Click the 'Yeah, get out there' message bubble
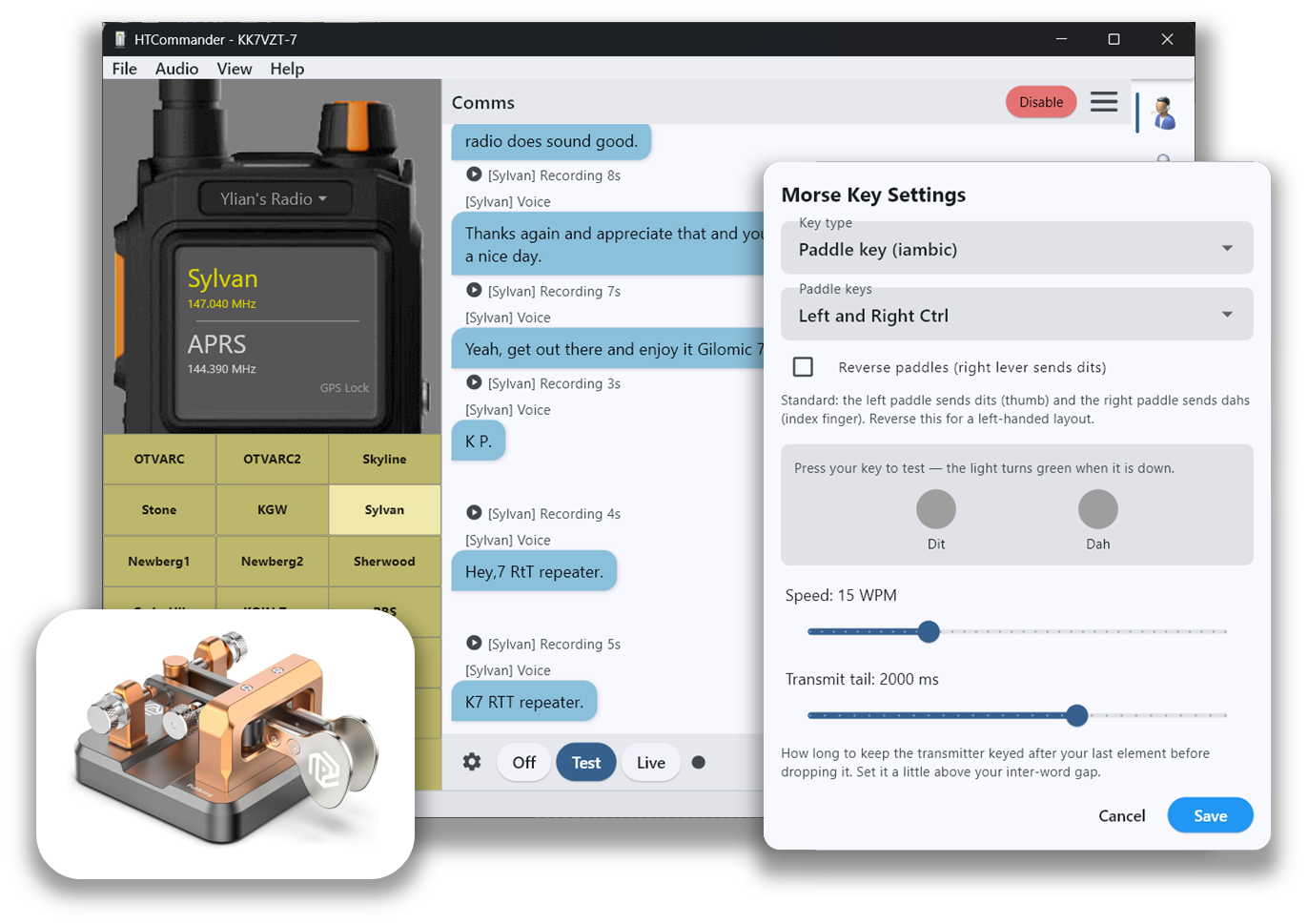 [608, 349]
